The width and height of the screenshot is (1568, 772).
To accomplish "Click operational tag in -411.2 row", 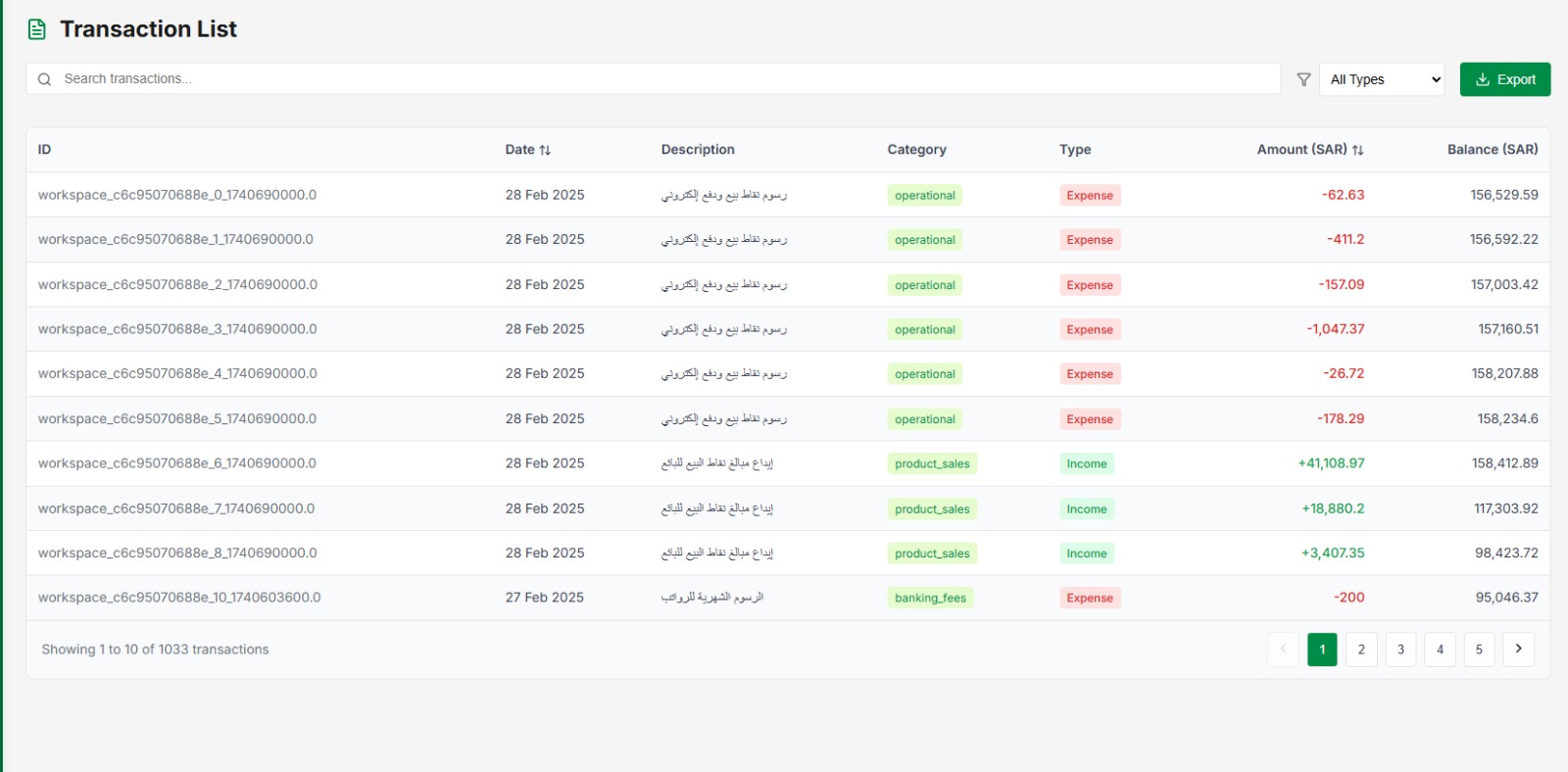I will 925,240.
